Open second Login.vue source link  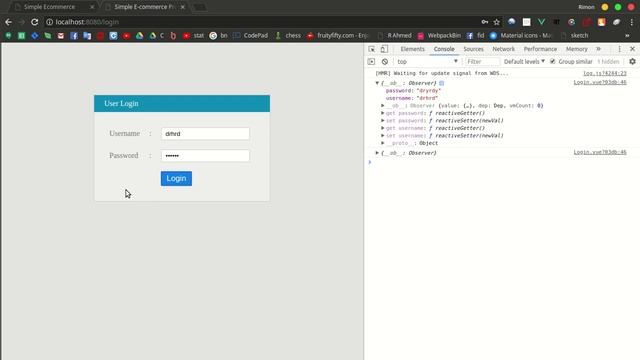(600, 152)
